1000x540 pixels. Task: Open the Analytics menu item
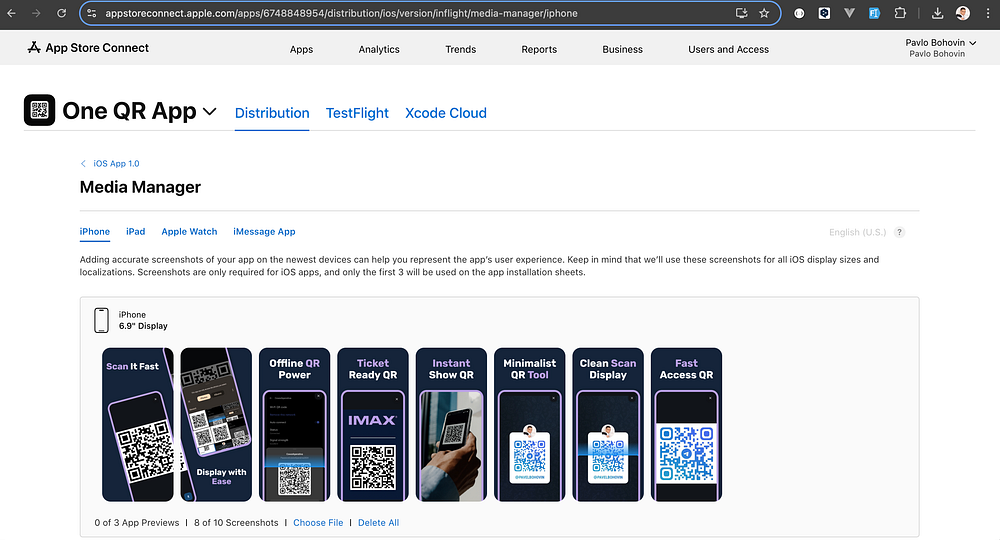click(379, 49)
